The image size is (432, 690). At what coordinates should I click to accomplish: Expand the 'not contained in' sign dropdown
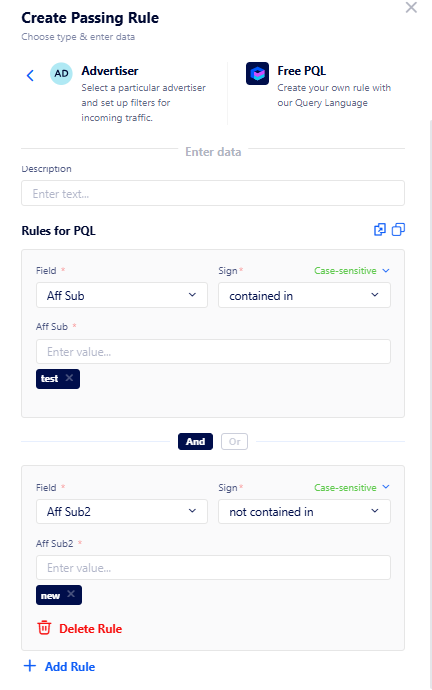pos(304,511)
